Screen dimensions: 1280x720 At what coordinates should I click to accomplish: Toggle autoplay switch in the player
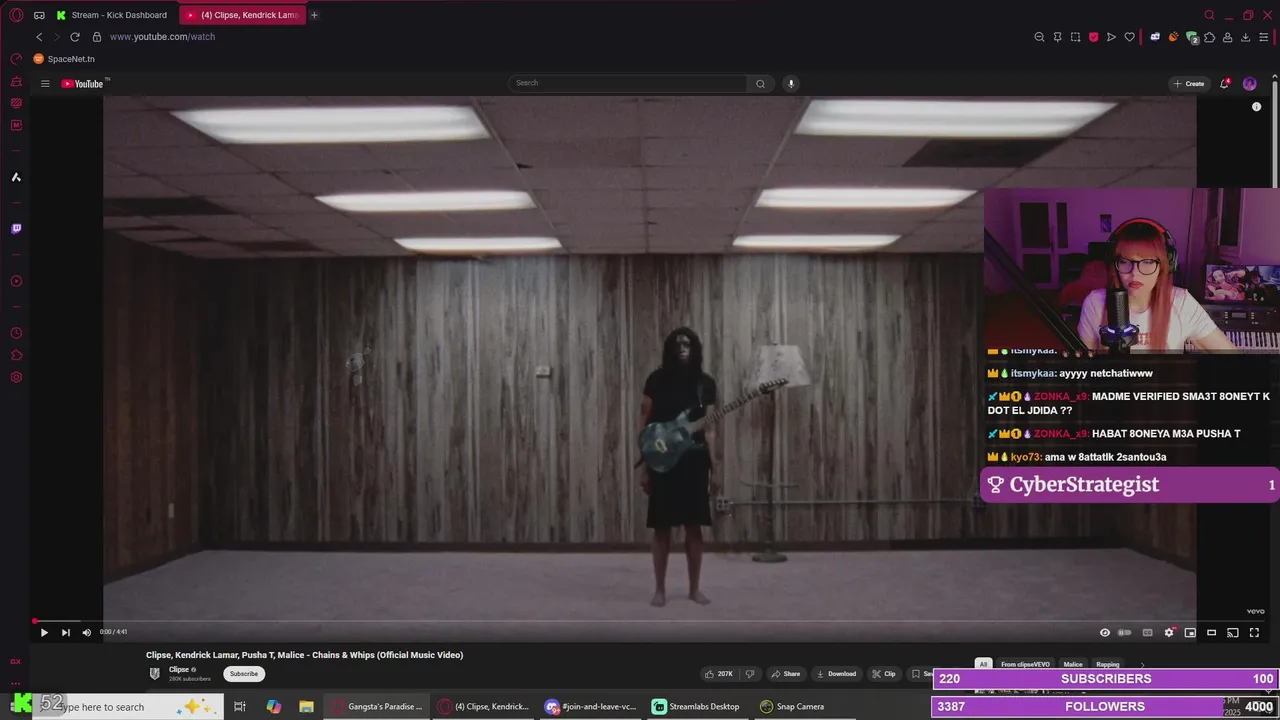1125,632
